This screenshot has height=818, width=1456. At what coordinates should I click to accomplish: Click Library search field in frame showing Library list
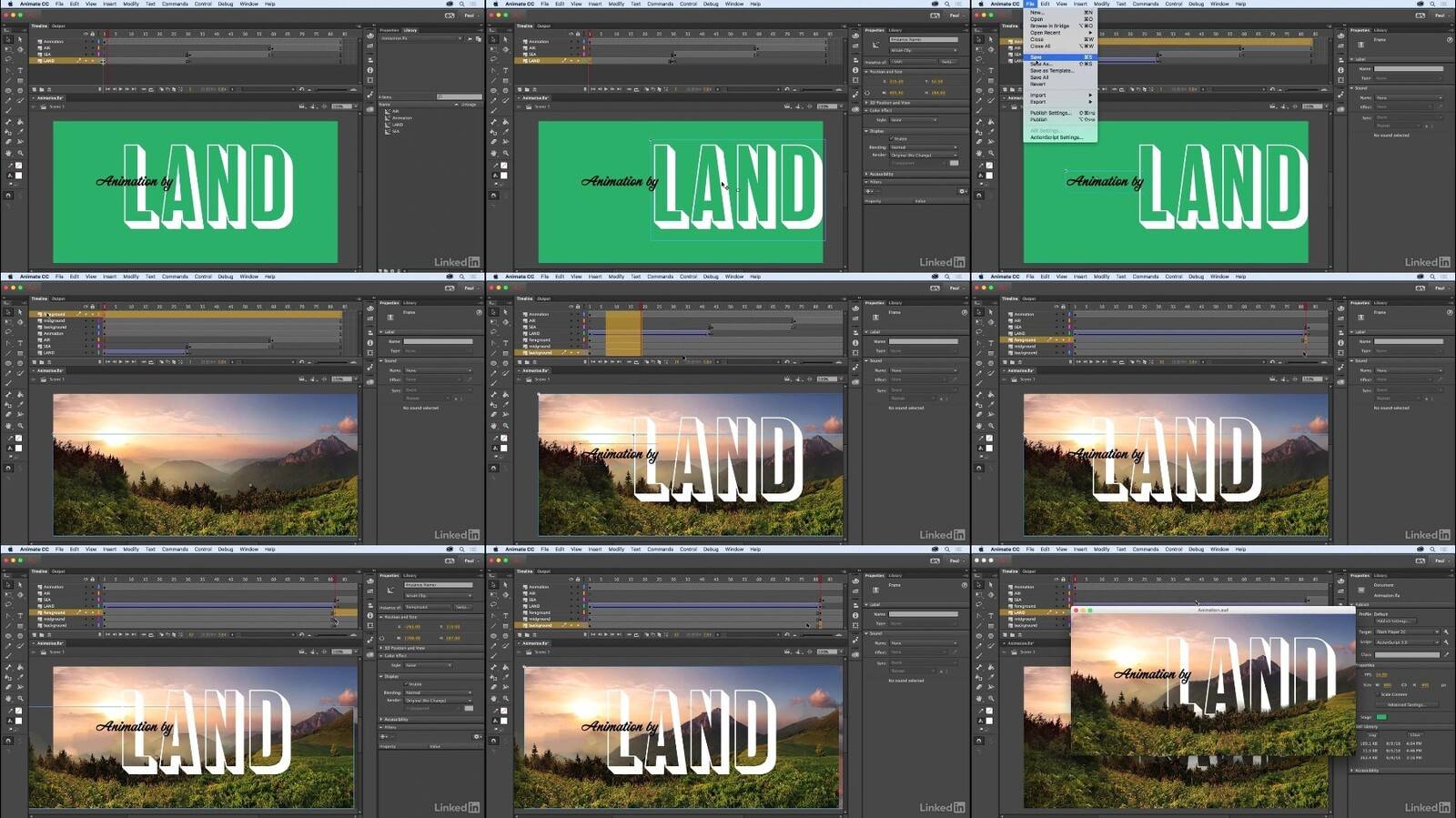(x=460, y=96)
